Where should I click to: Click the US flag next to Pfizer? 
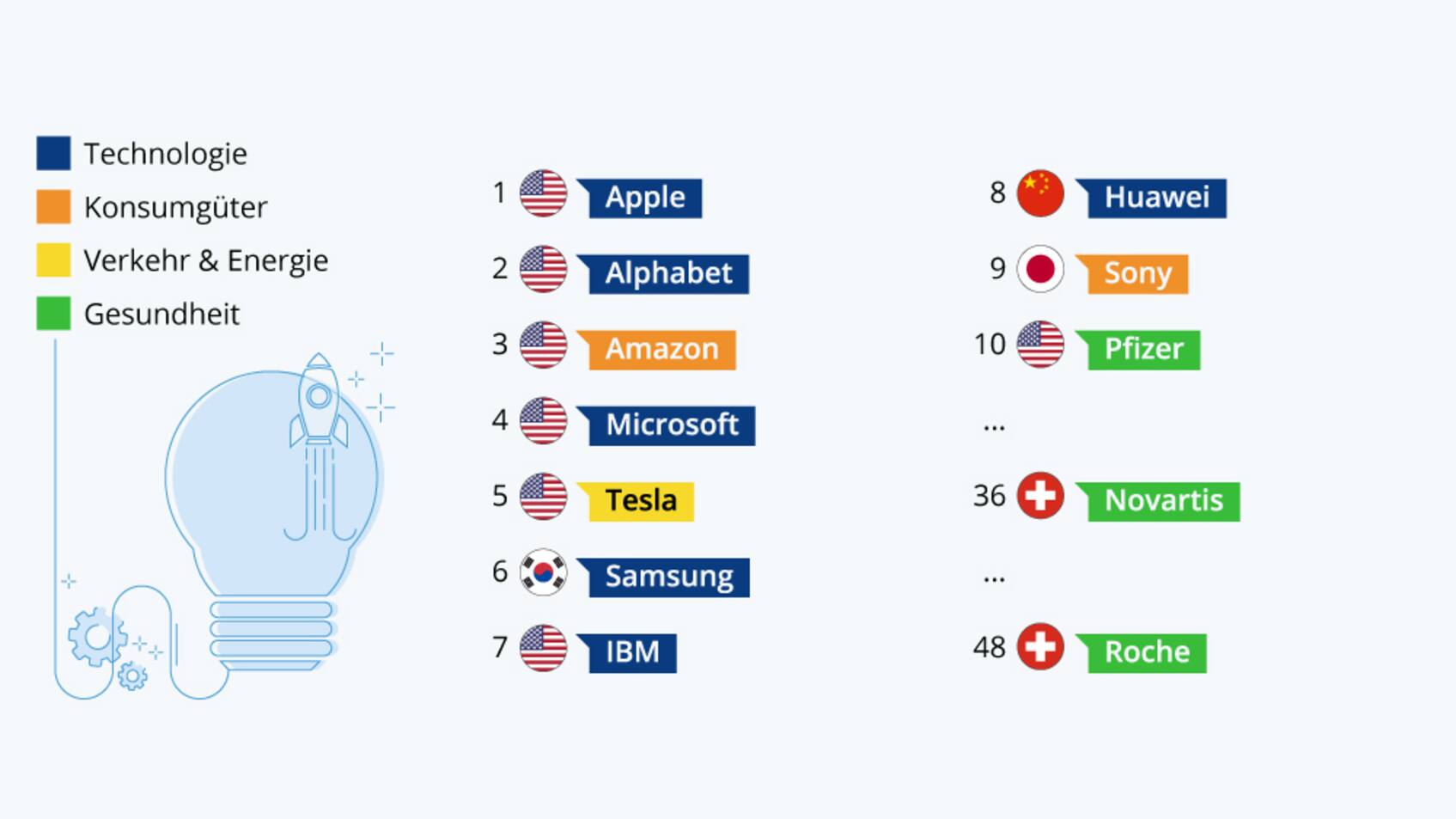coord(1040,345)
